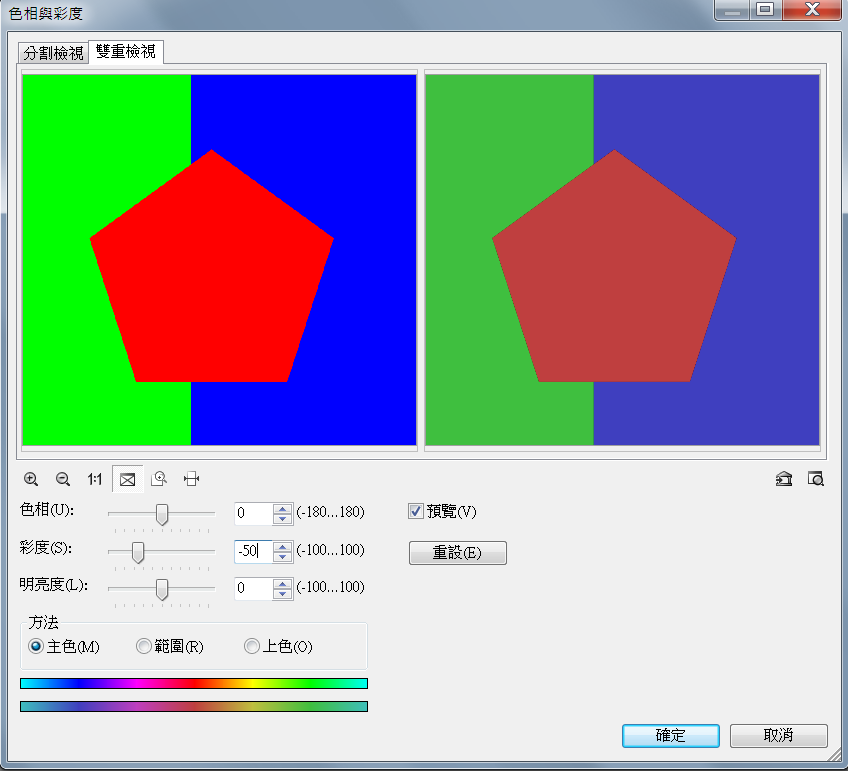
Task: Close the 色相與彩度 dialog window
Action: (x=812, y=9)
